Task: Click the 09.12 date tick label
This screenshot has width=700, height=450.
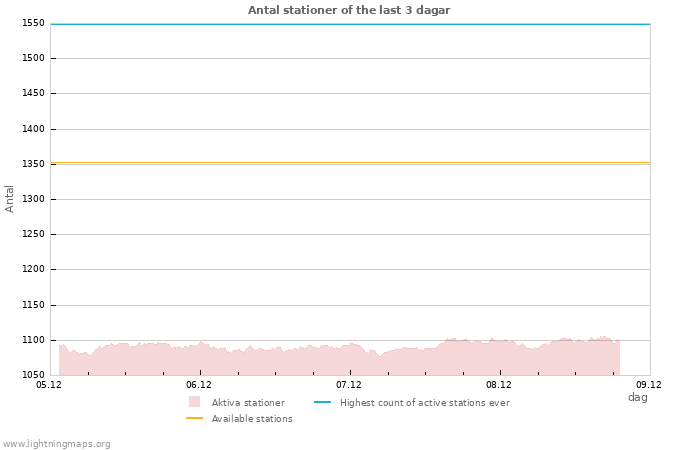Action: tap(648, 384)
